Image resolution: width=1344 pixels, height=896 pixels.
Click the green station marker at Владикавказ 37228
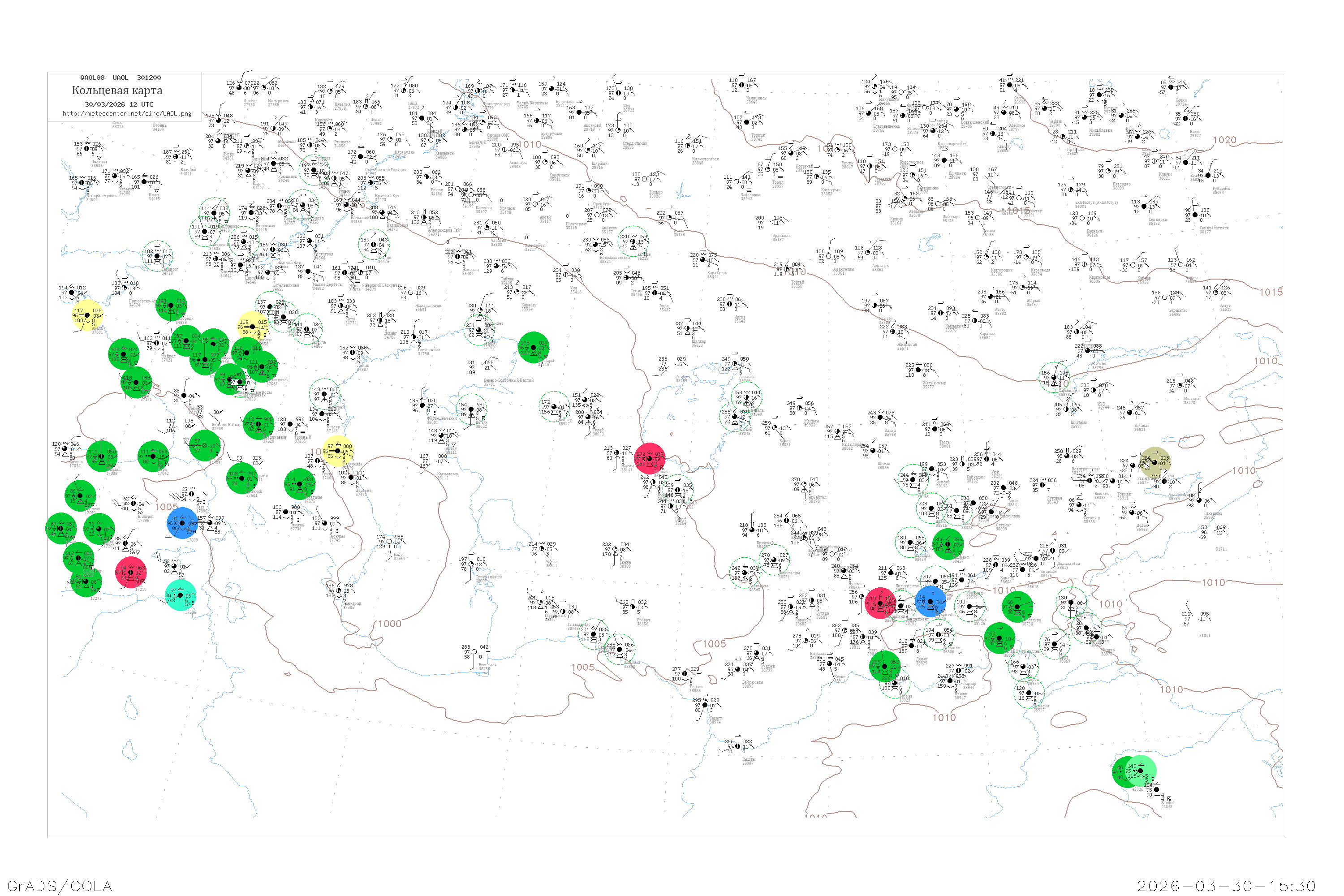(258, 424)
